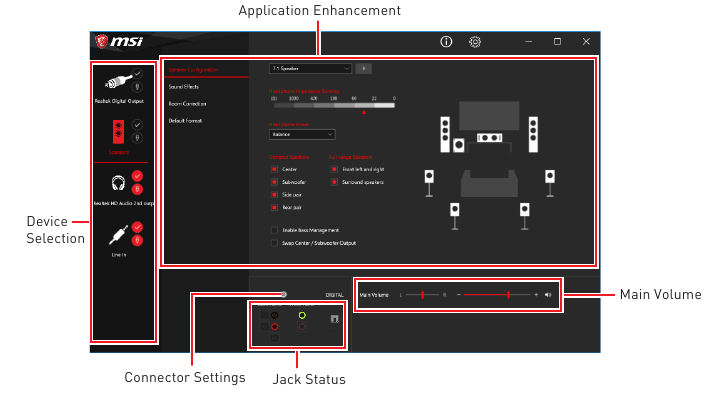718x393 pixels.
Task: Test the right side speaker in diagram
Action: click(550, 183)
